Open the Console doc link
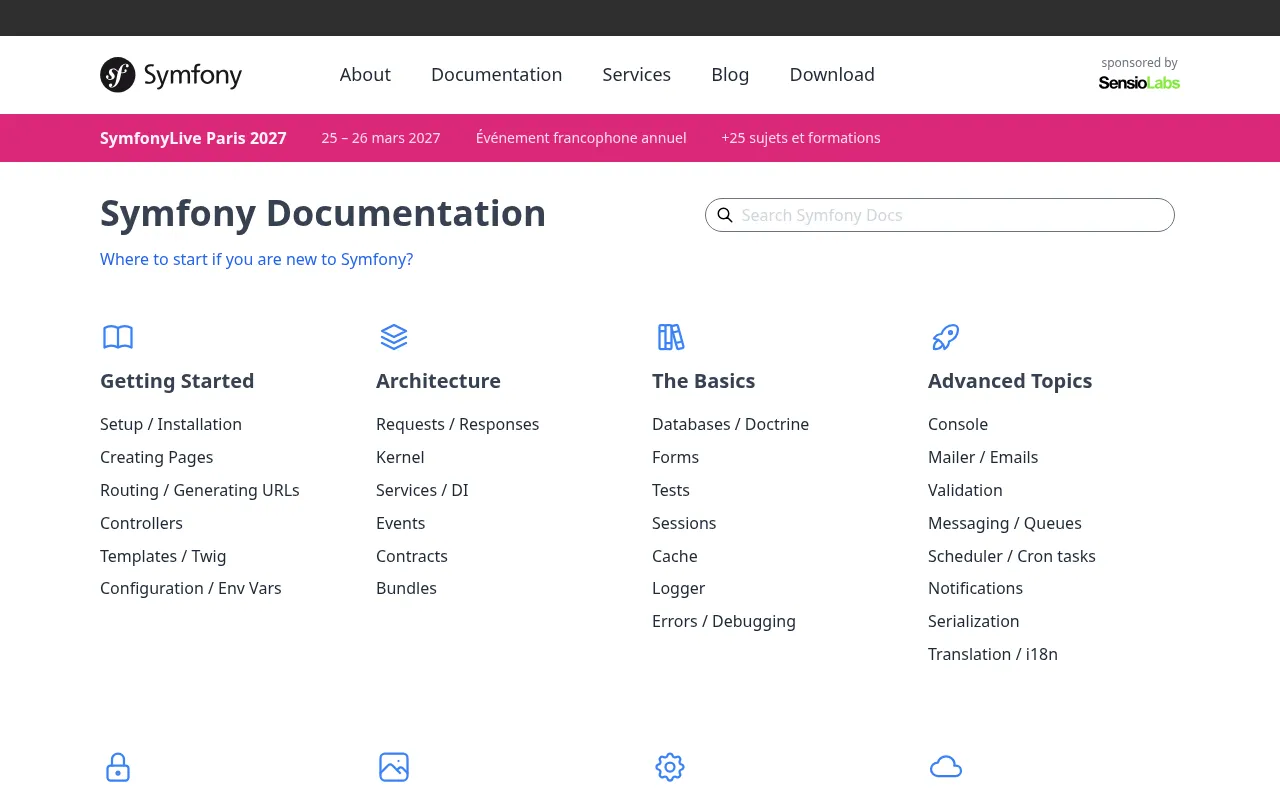 click(958, 424)
